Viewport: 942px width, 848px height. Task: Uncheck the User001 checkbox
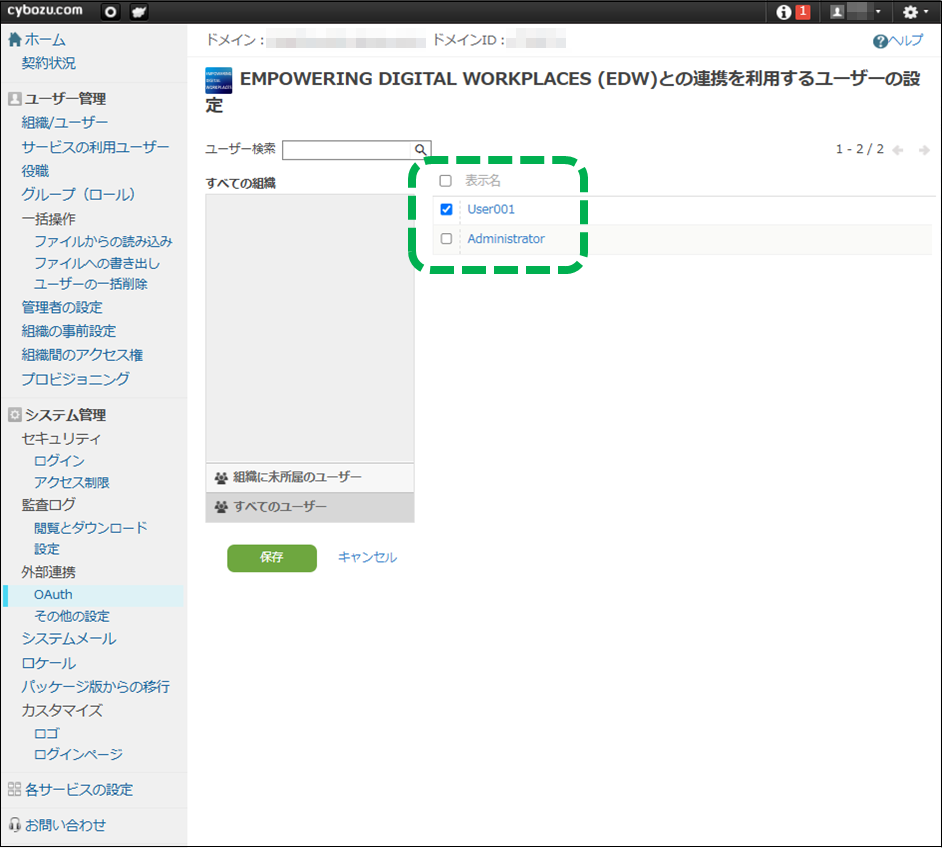pyautogui.click(x=446, y=210)
